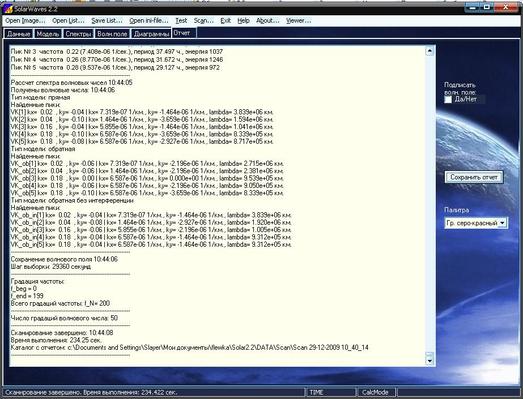Click the VK_ob[5] peak line

pos(147,193)
